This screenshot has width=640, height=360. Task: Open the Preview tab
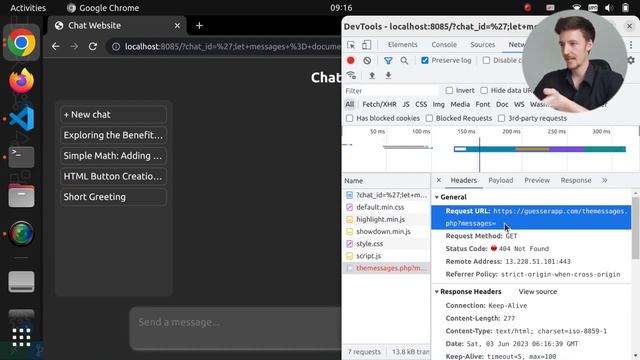tap(537, 180)
